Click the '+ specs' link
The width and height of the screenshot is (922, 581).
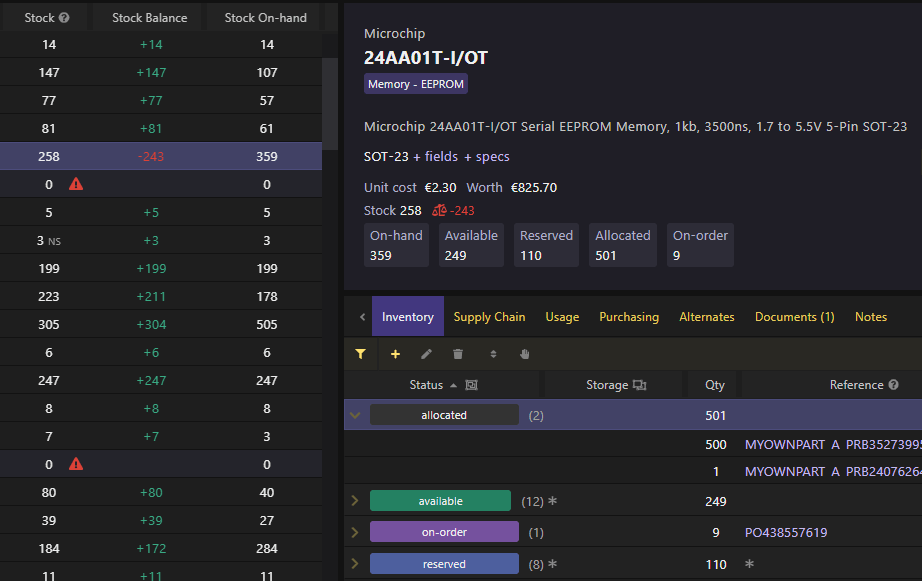[487, 156]
